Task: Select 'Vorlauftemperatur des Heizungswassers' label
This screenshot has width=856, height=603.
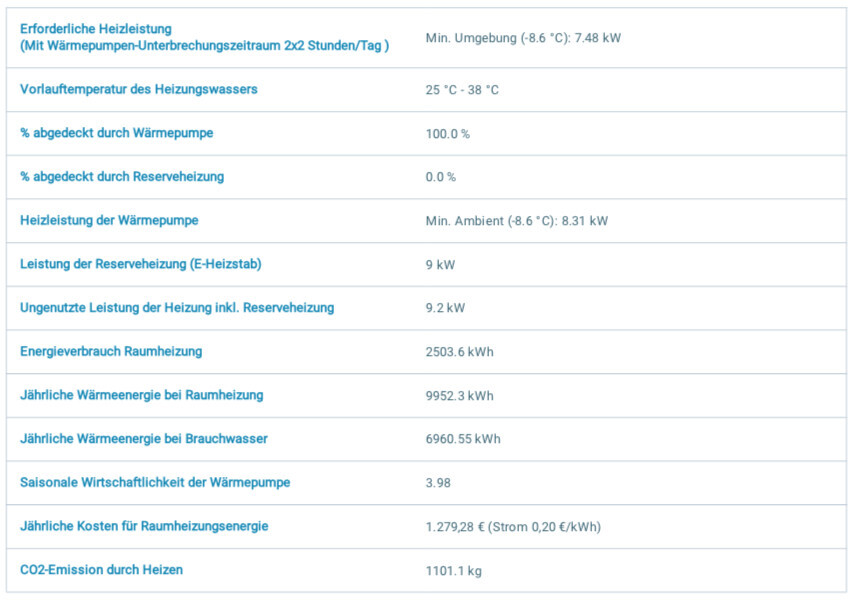Action: coord(138,89)
